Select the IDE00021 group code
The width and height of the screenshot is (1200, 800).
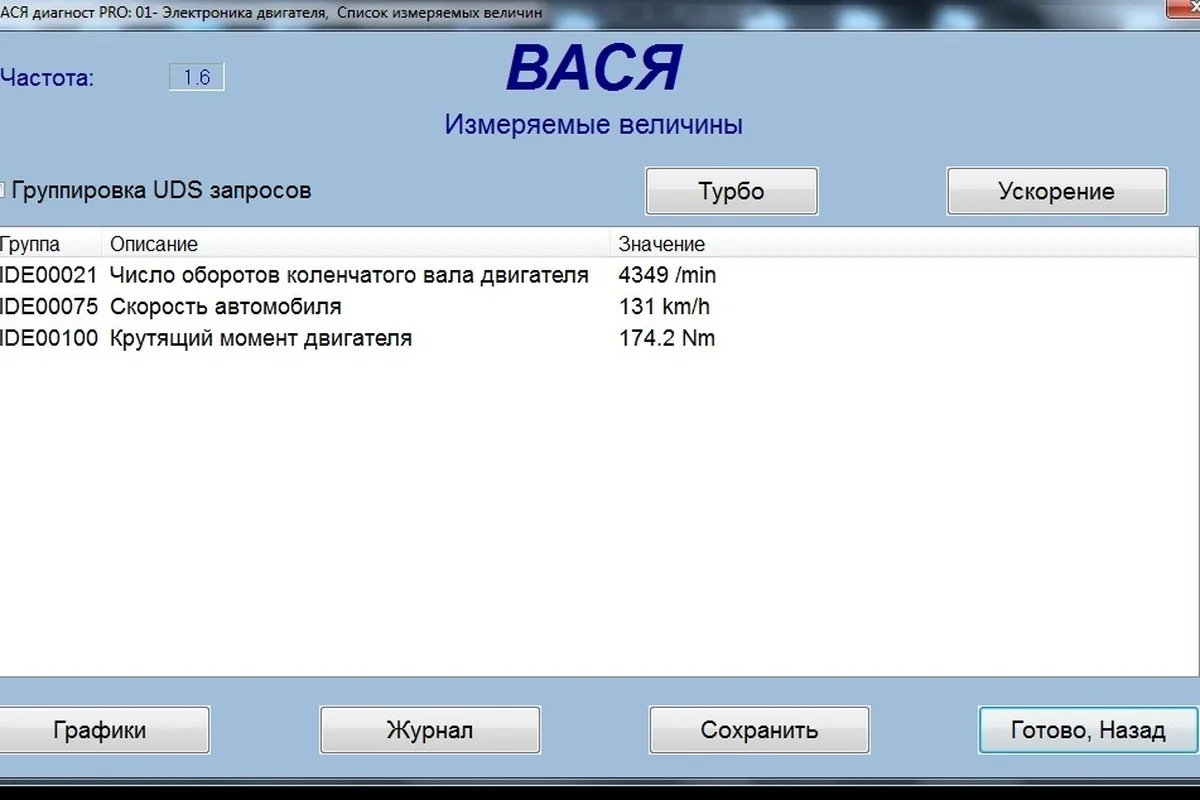[48, 275]
